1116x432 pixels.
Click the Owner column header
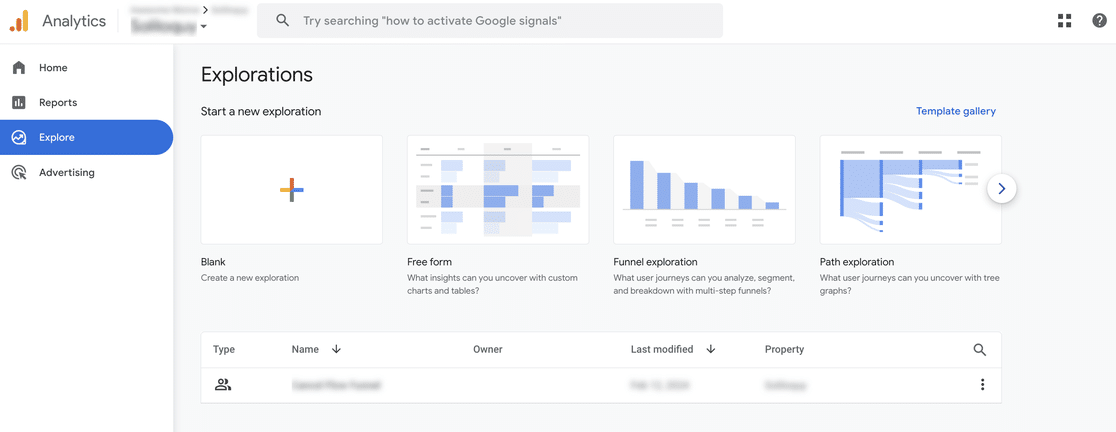coord(488,349)
